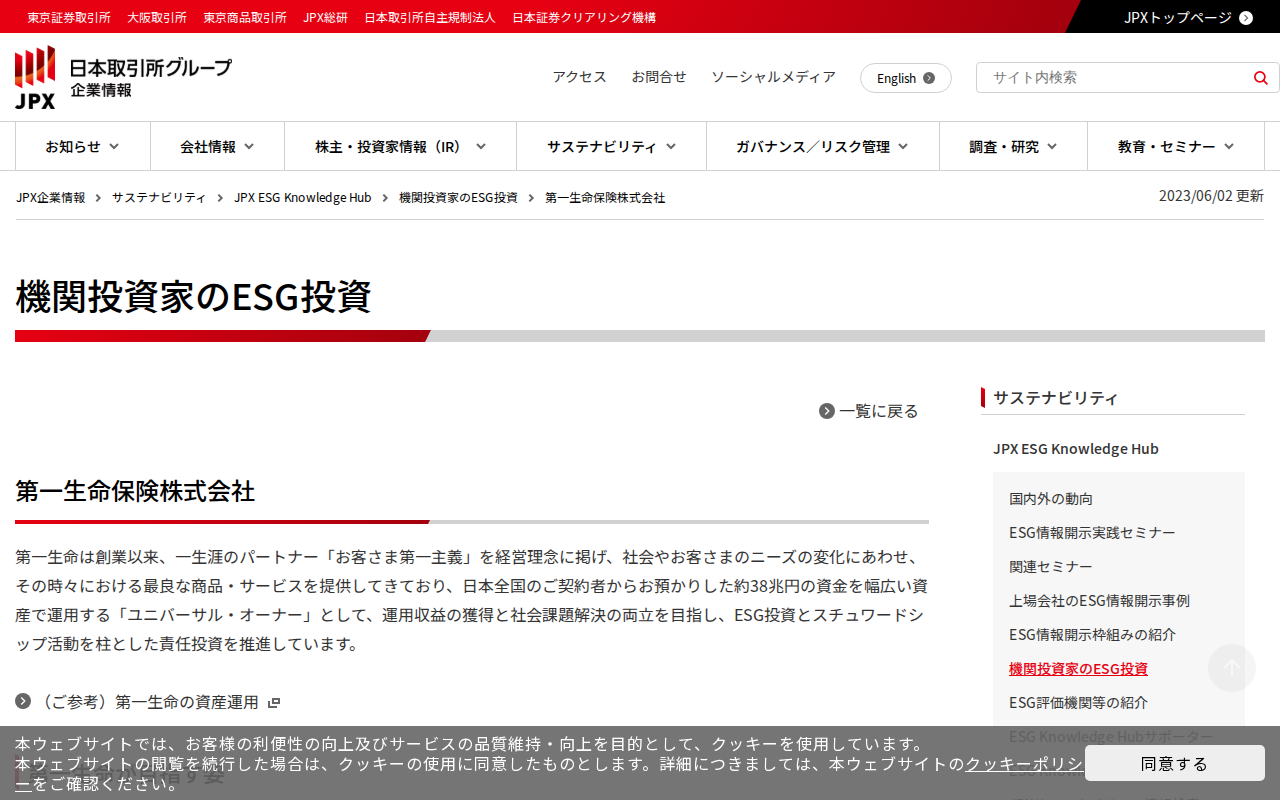
Task: Click the 第一生命保険株式会社 section heading
Action: [x=135, y=491]
